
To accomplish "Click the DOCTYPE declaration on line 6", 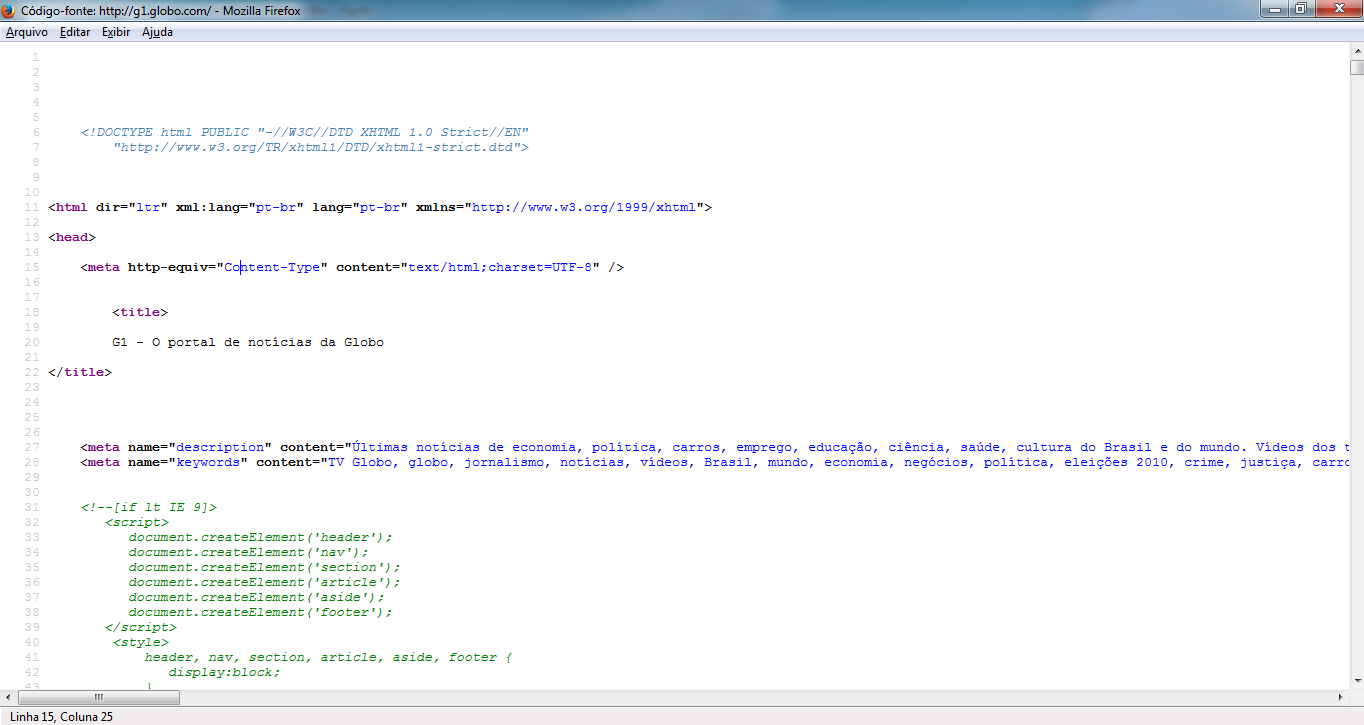I will point(305,132).
